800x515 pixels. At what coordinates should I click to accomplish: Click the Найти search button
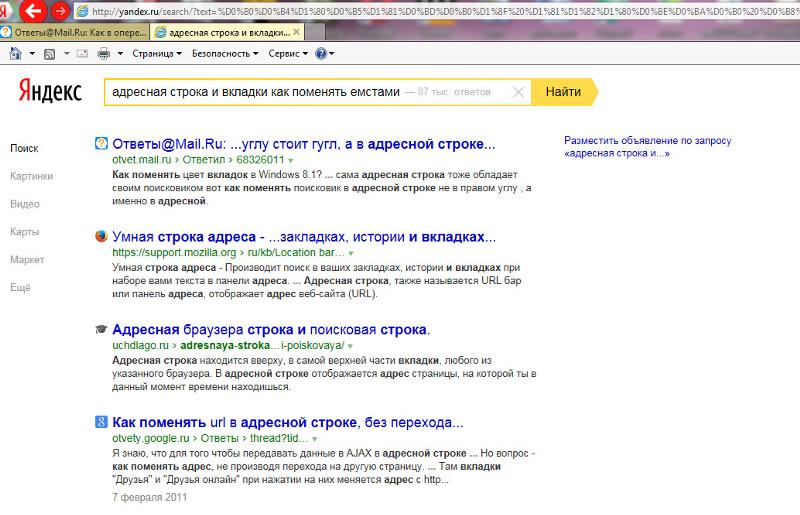coord(563,92)
